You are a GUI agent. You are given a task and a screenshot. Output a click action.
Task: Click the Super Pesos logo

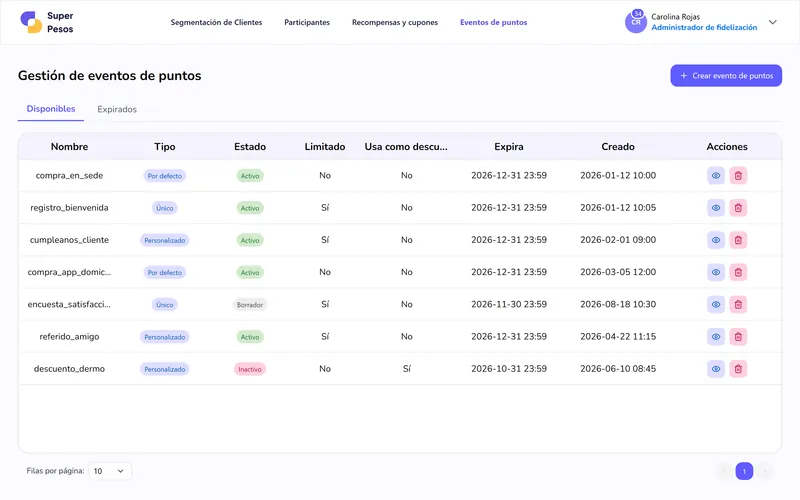pos(46,22)
